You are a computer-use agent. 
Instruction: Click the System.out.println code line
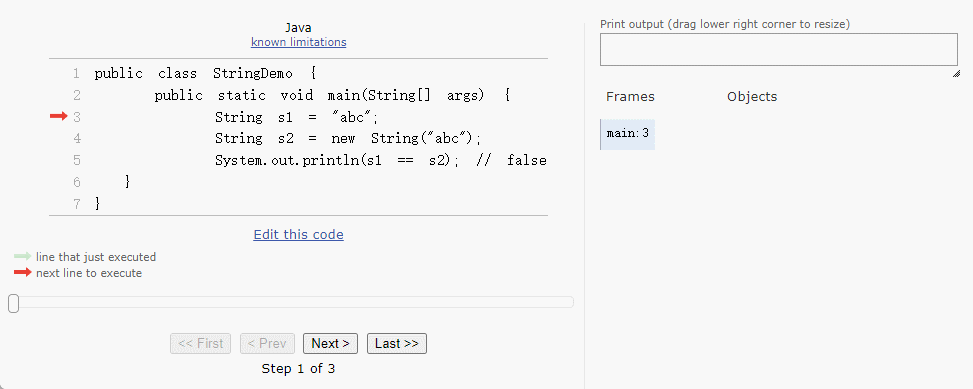point(380,161)
